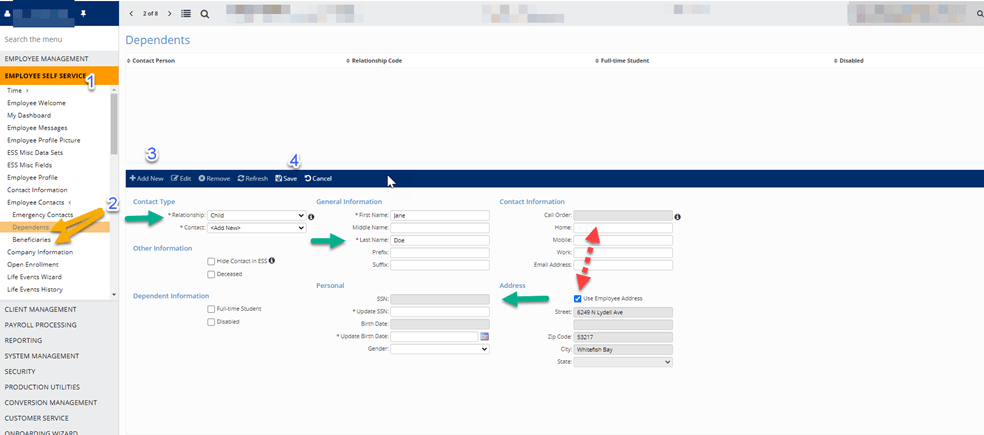This screenshot has width=984, height=435.
Task: Click info icon beside Relationship dropdown
Action: [311, 217]
